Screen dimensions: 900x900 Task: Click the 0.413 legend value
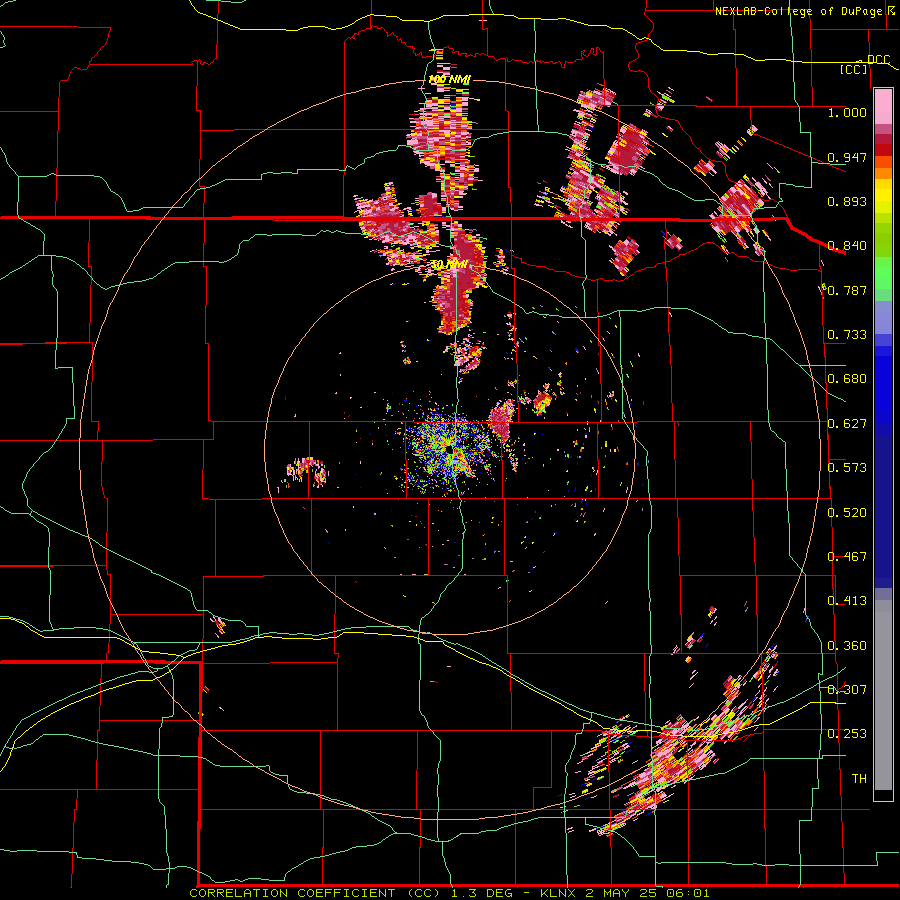coord(847,601)
